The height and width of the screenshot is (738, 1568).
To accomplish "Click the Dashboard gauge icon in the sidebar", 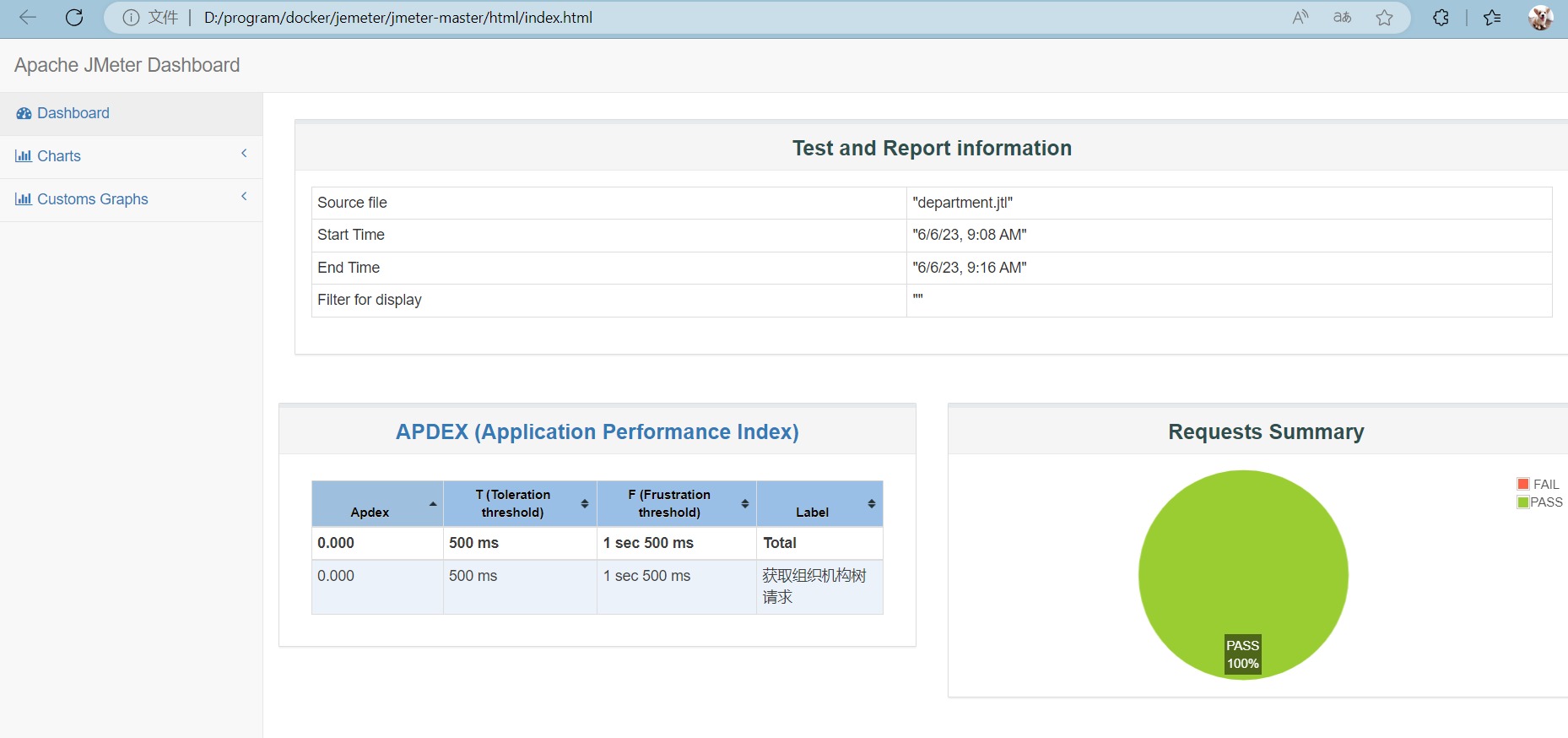I will pyautogui.click(x=24, y=113).
